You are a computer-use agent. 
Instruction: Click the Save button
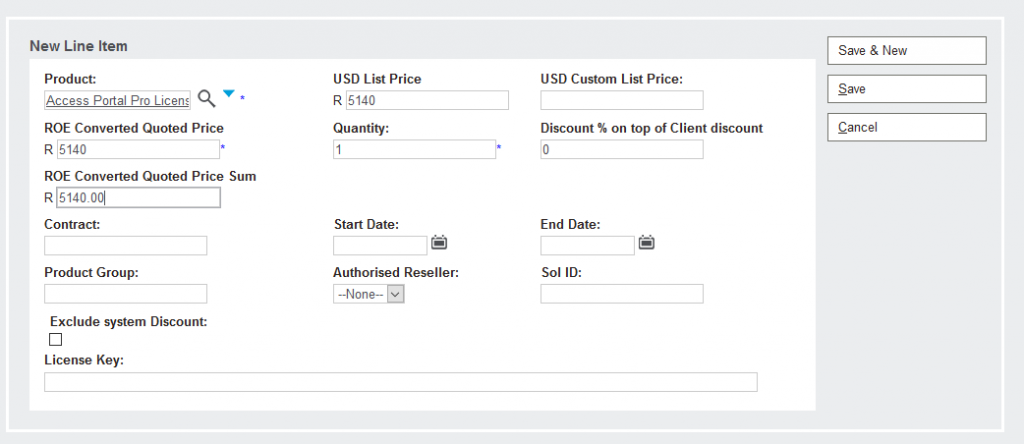click(x=906, y=89)
